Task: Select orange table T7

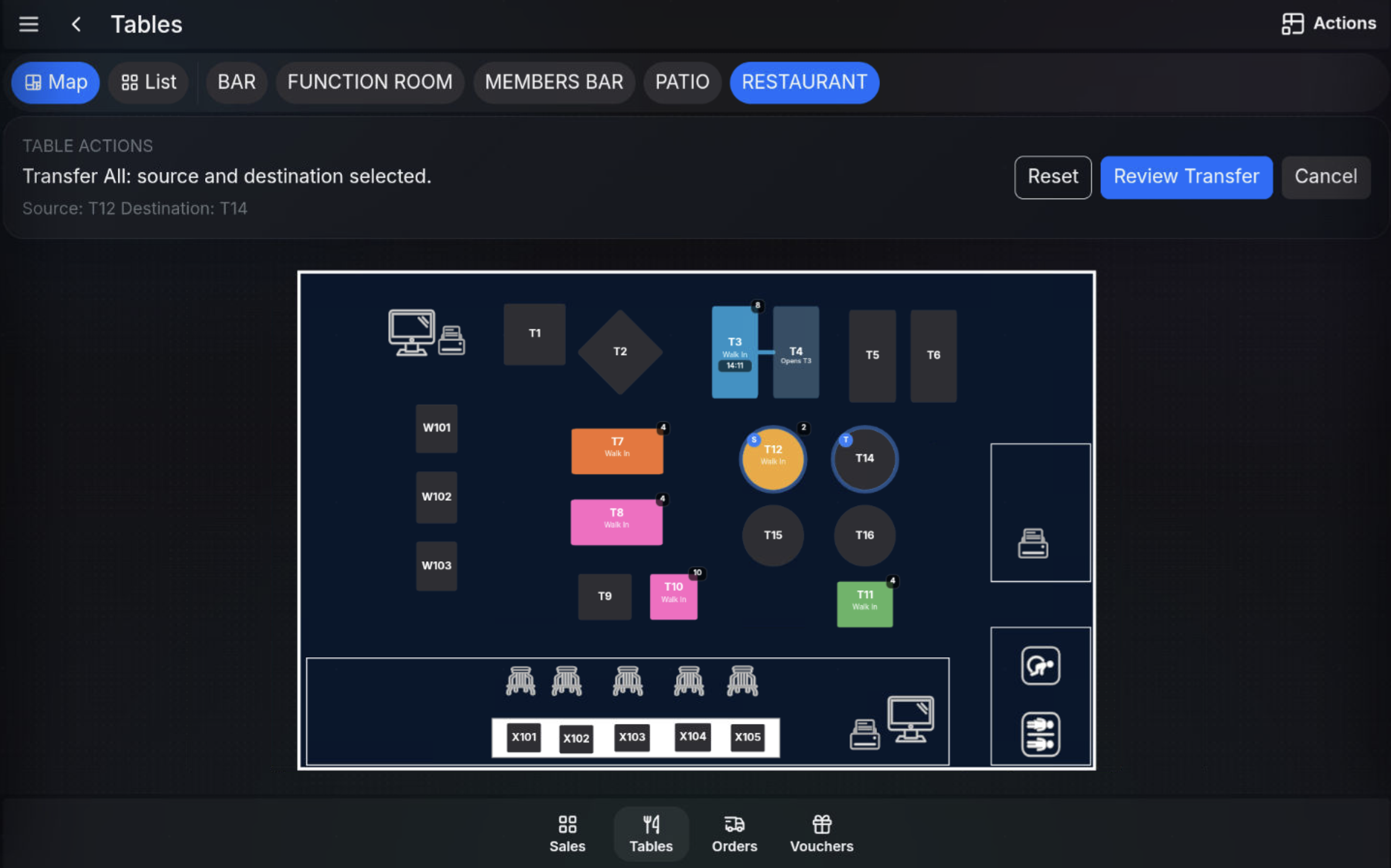Action: coord(617,451)
